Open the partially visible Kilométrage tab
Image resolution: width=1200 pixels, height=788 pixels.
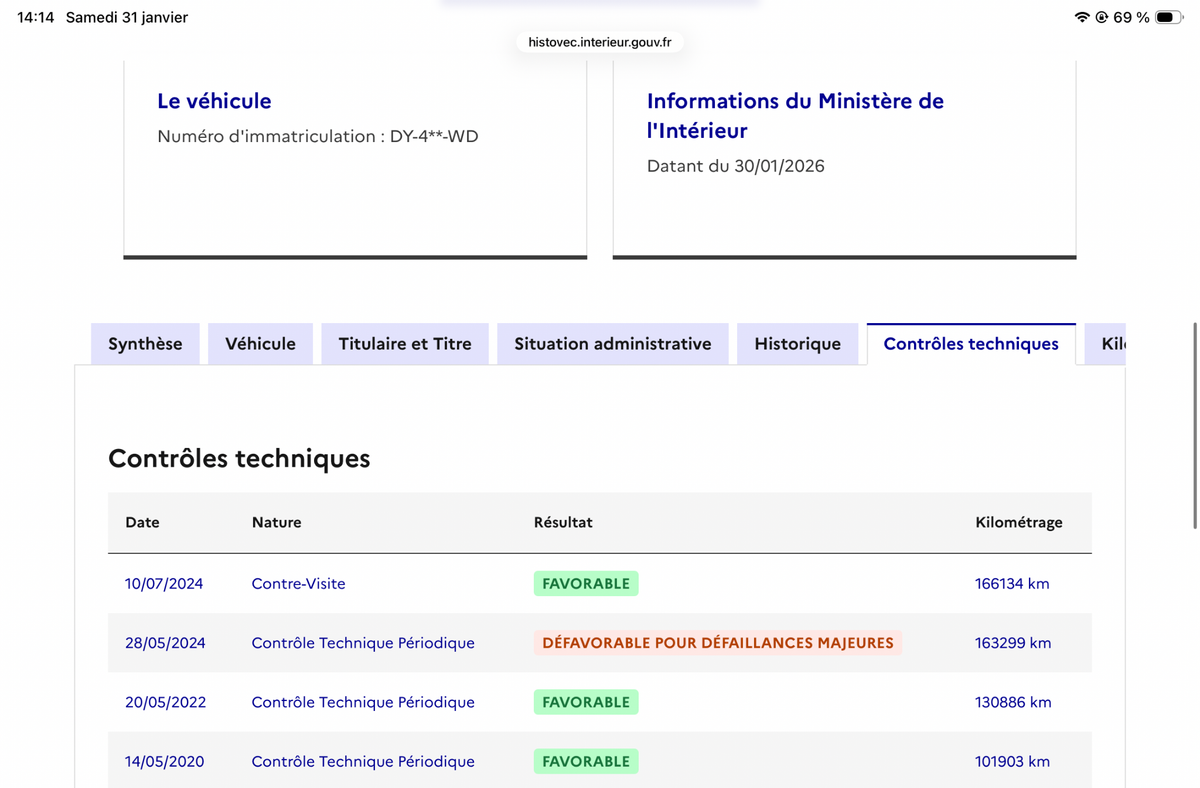[x=1105, y=344]
